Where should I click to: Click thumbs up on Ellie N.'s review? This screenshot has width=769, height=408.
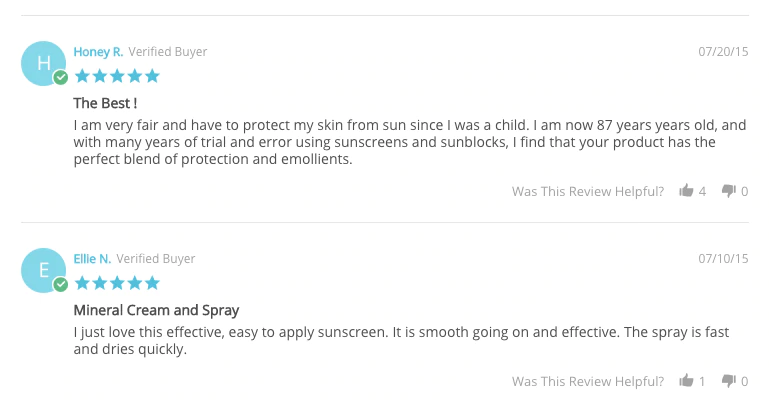pyautogui.click(x=686, y=381)
